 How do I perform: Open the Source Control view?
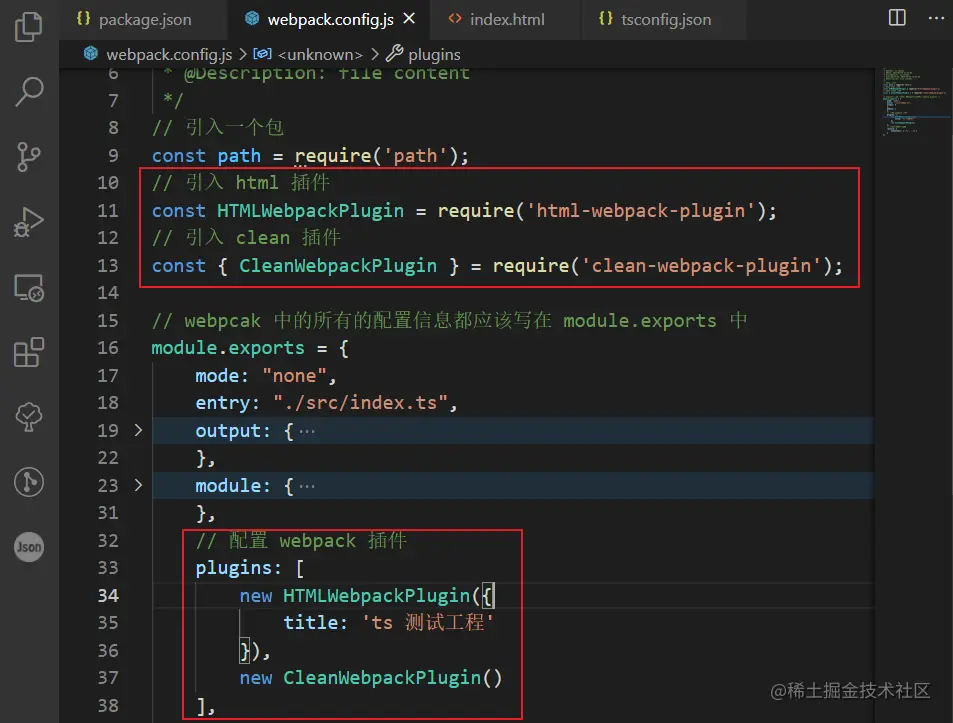[29, 157]
